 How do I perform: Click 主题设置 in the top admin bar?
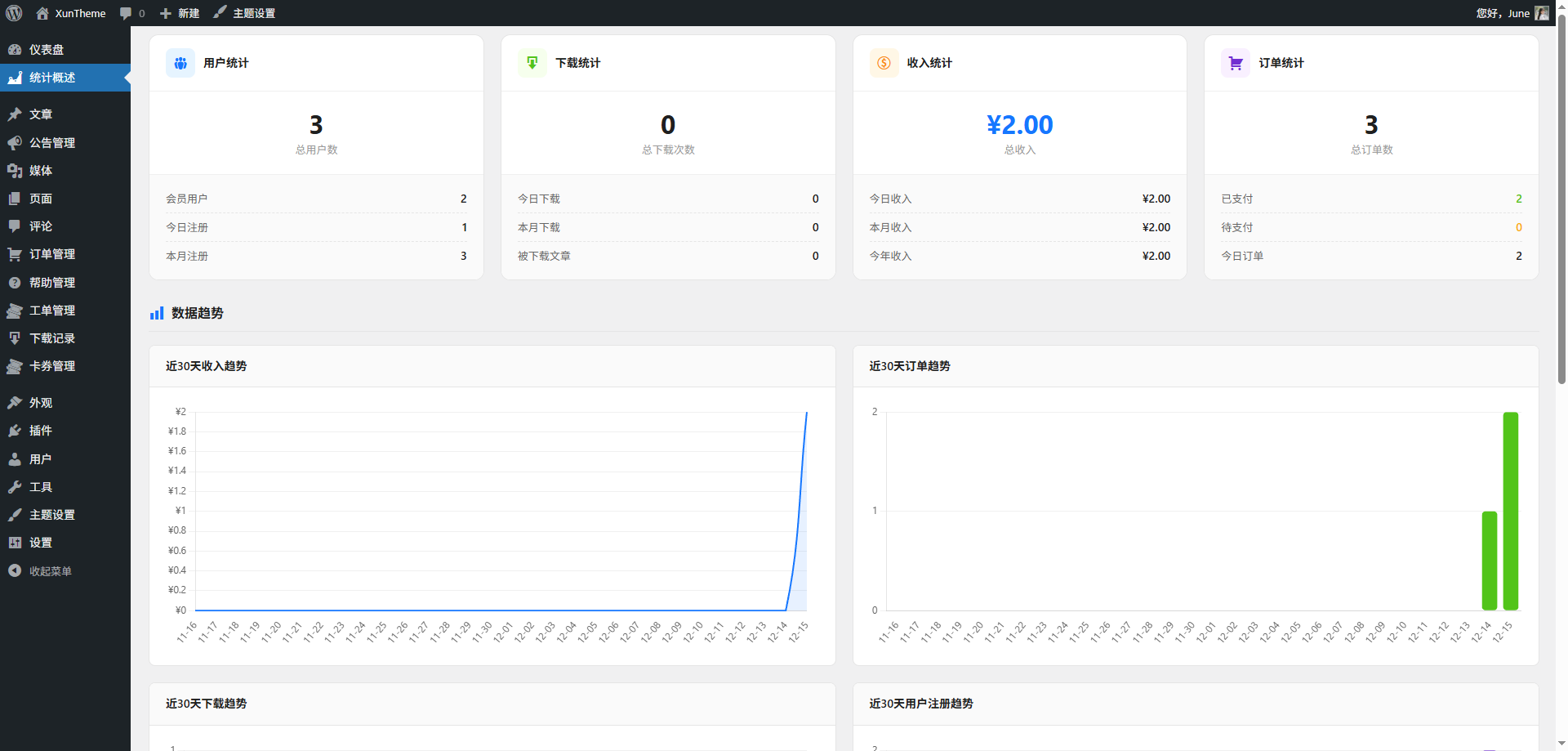pos(253,13)
